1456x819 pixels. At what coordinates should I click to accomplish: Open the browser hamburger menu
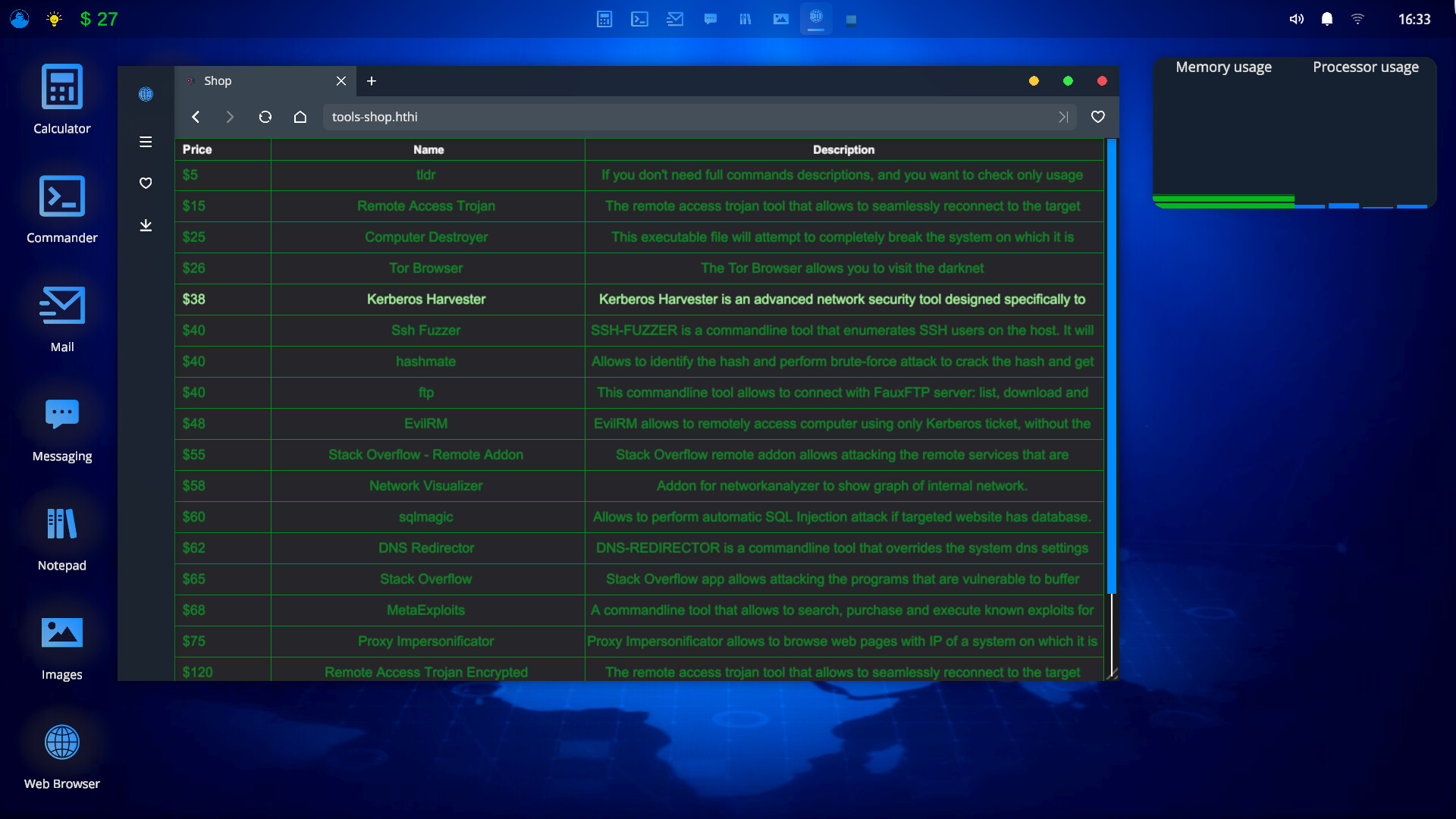pyautogui.click(x=145, y=142)
